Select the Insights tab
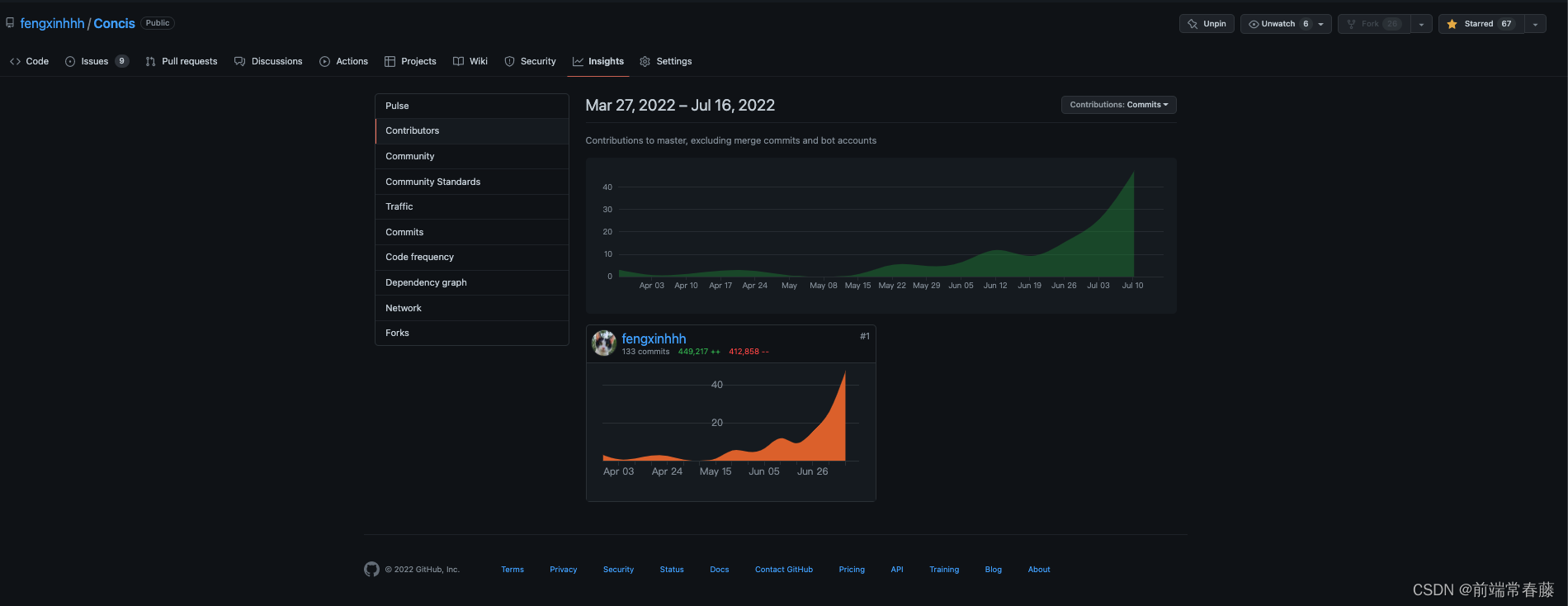1568x606 pixels. click(598, 61)
